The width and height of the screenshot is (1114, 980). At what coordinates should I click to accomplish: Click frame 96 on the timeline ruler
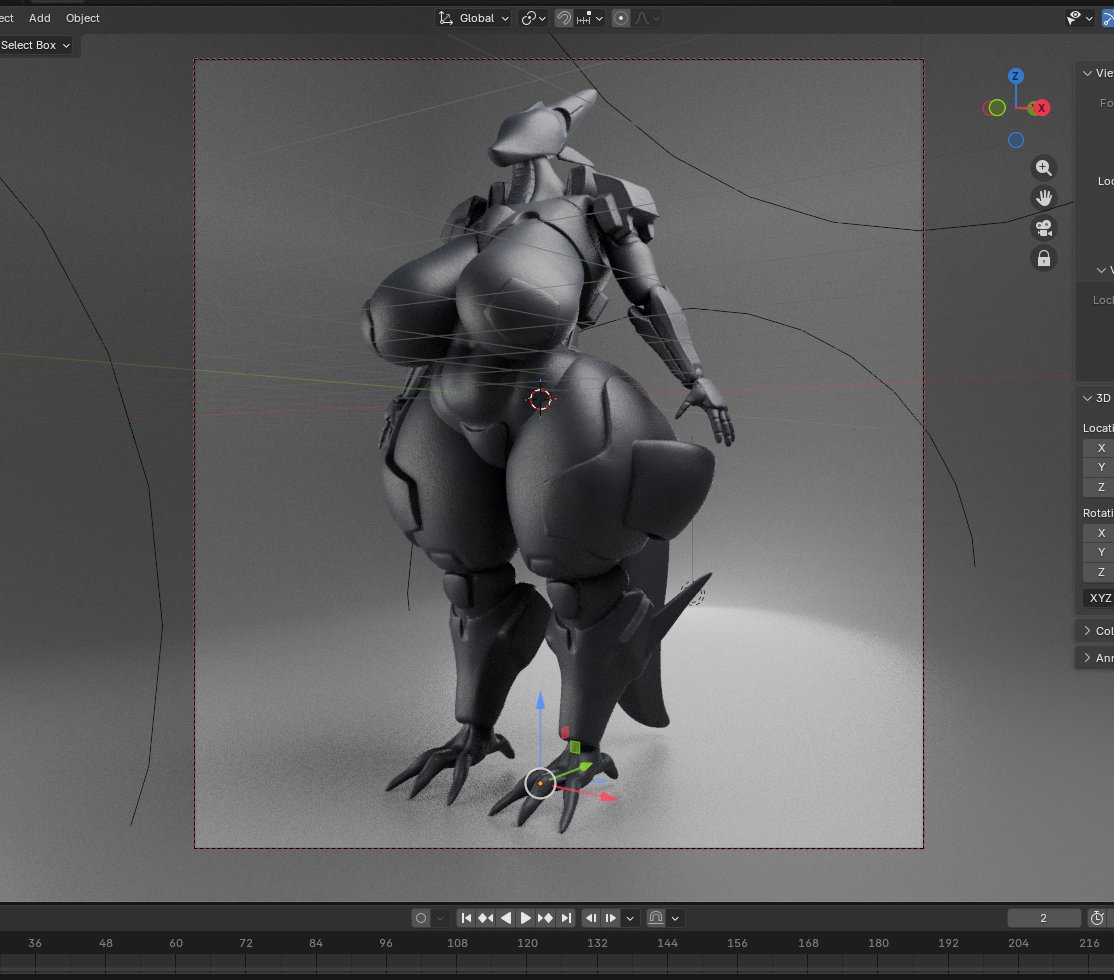click(x=386, y=943)
